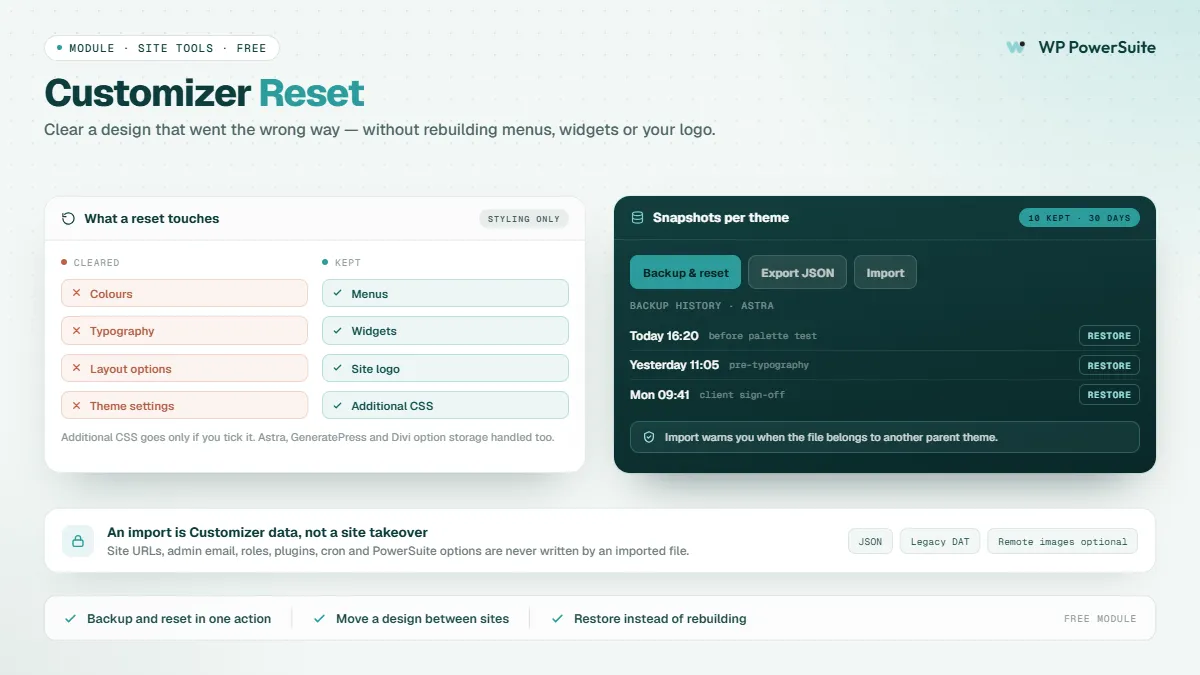Click the 'before palette test' note

click(763, 336)
